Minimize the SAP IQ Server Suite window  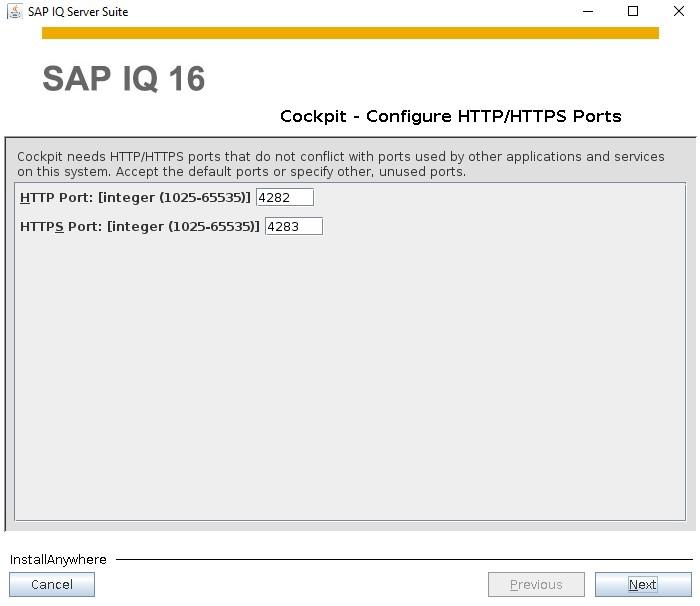[x=588, y=12]
